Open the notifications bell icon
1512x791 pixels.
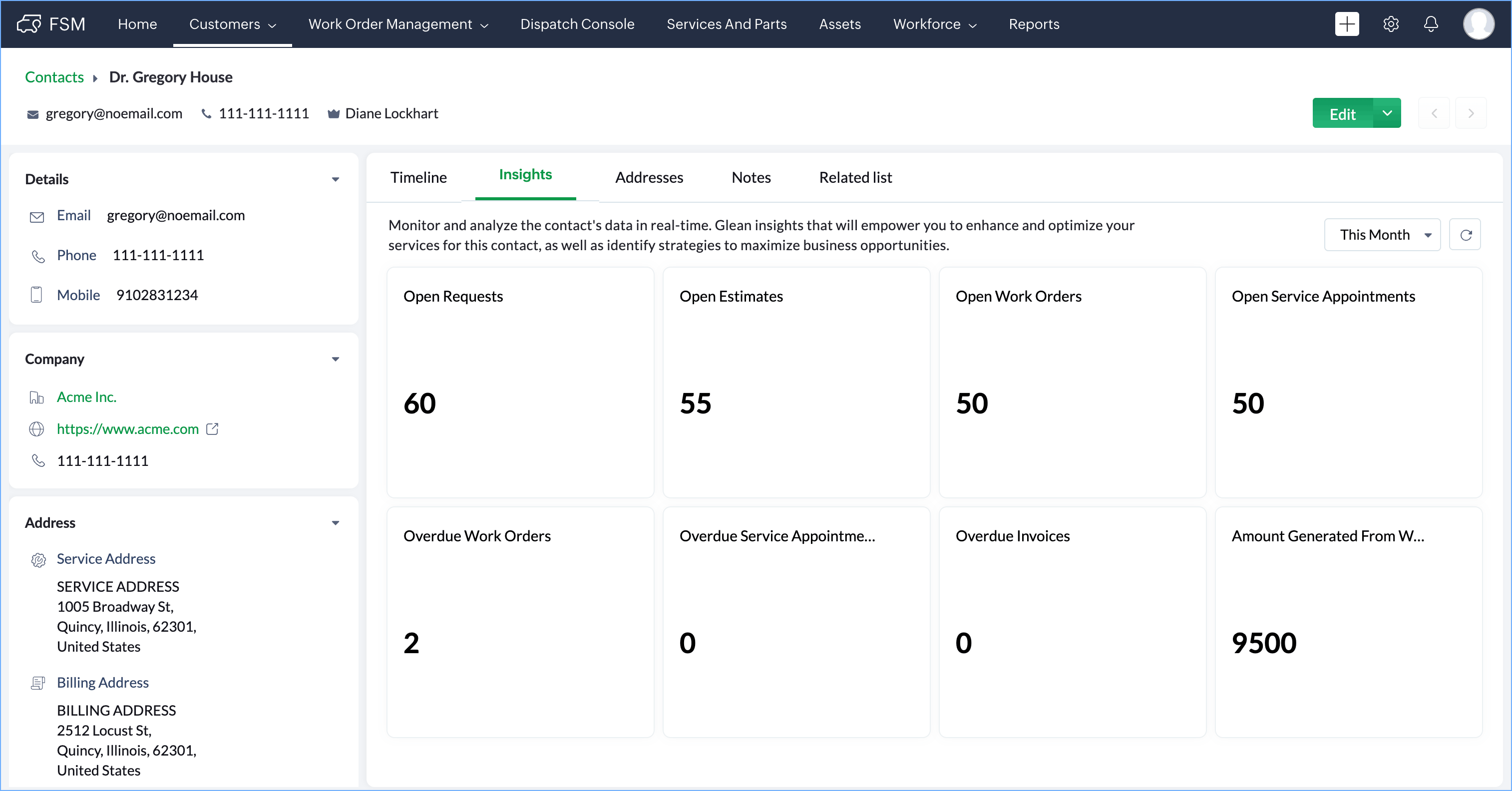pos(1431,24)
